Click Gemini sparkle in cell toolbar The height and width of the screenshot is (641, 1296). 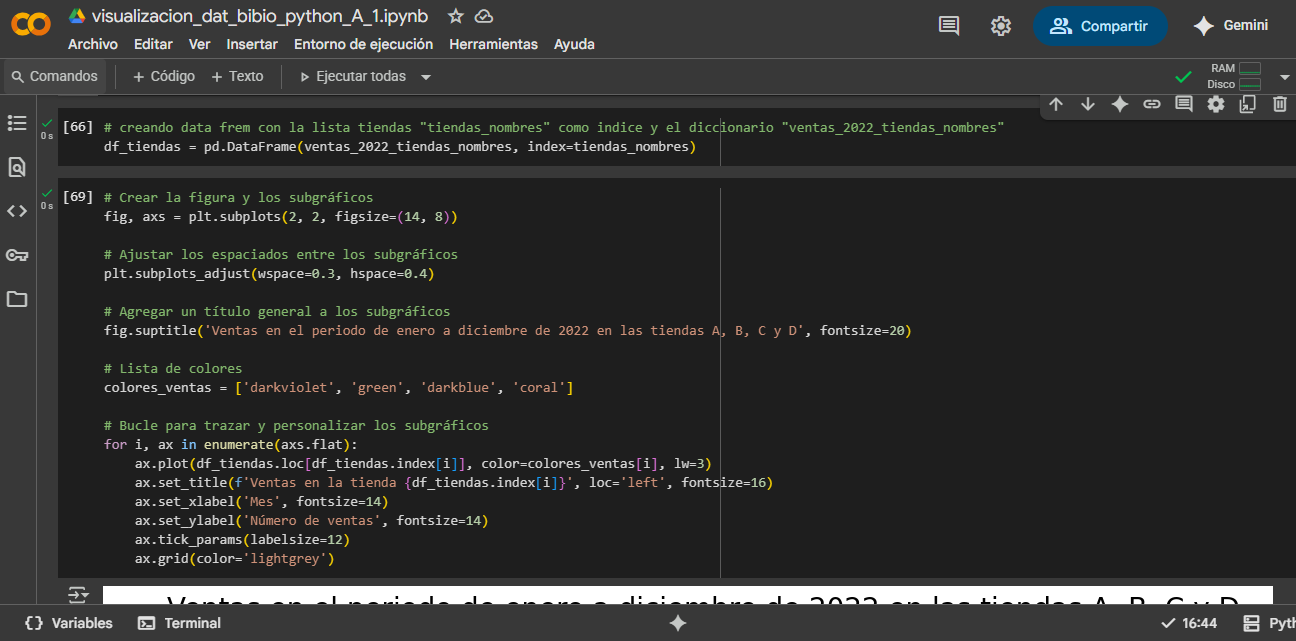(x=1120, y=104)
